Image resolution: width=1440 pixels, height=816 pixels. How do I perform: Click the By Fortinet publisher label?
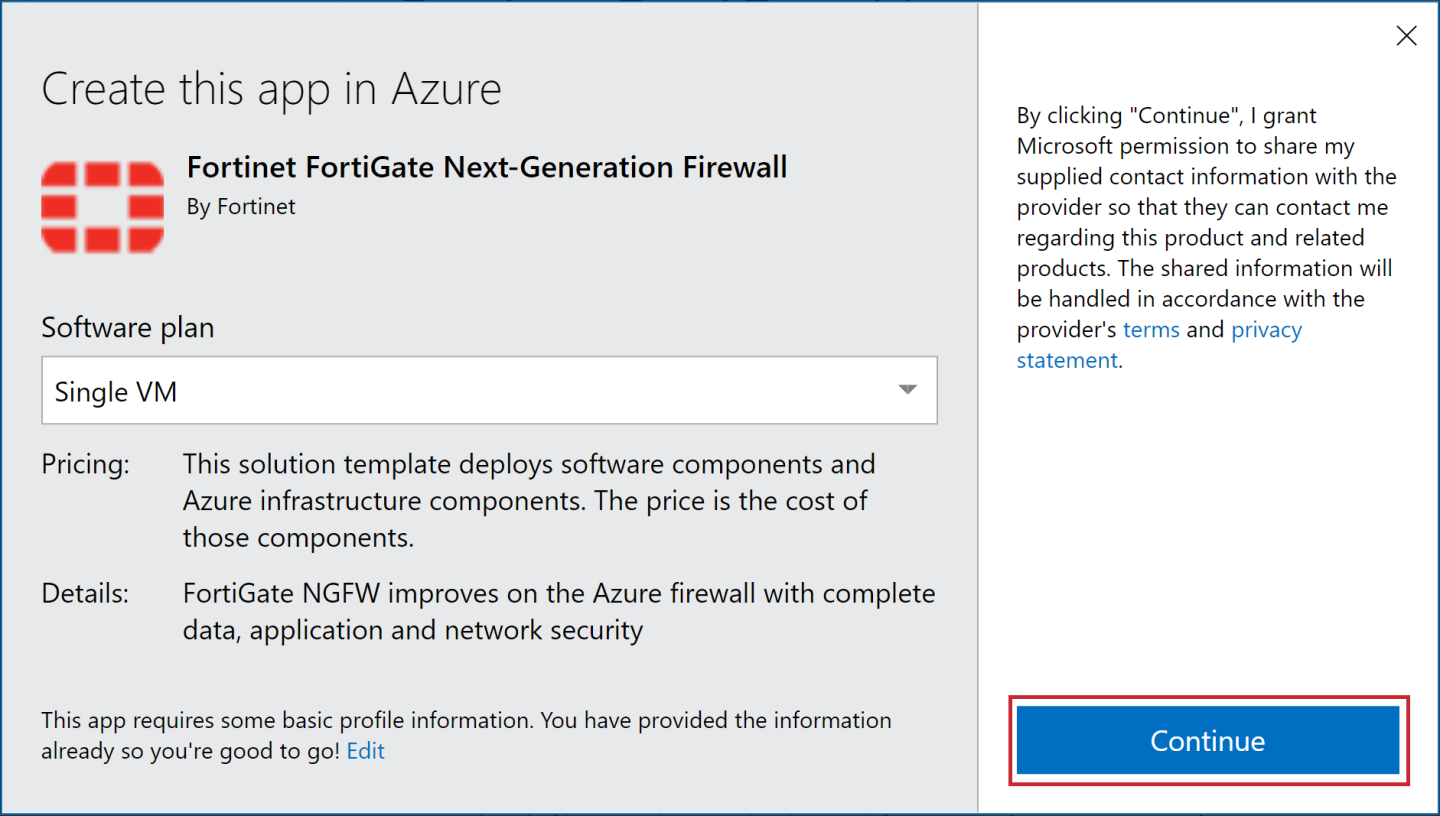tap(241, 207)
